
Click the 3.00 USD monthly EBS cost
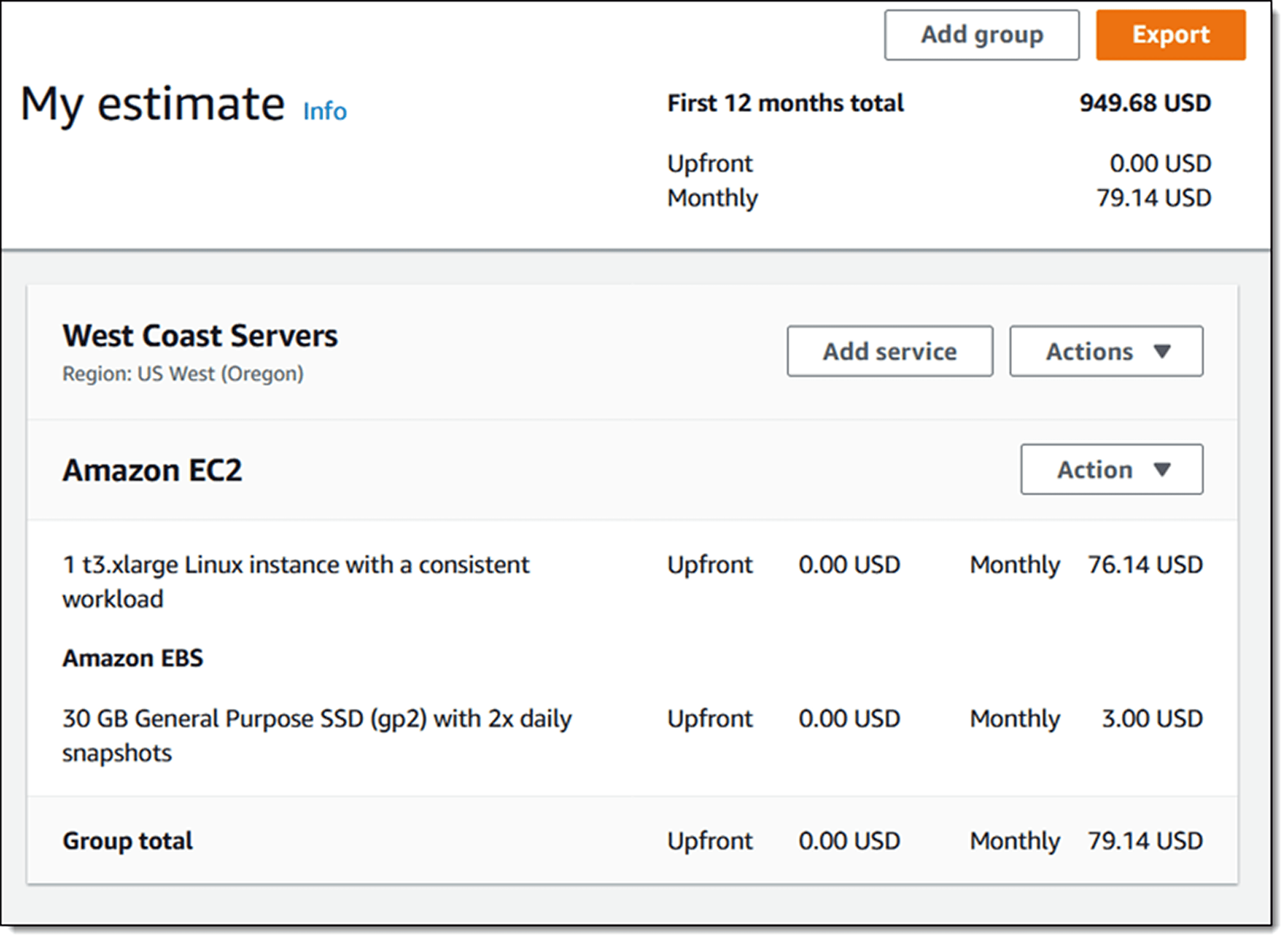click(x=1152, y=719)
